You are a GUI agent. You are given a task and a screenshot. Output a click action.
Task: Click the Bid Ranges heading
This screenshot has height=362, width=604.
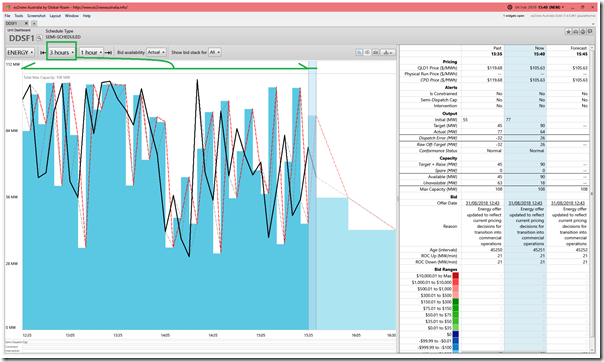coord(446,269)
